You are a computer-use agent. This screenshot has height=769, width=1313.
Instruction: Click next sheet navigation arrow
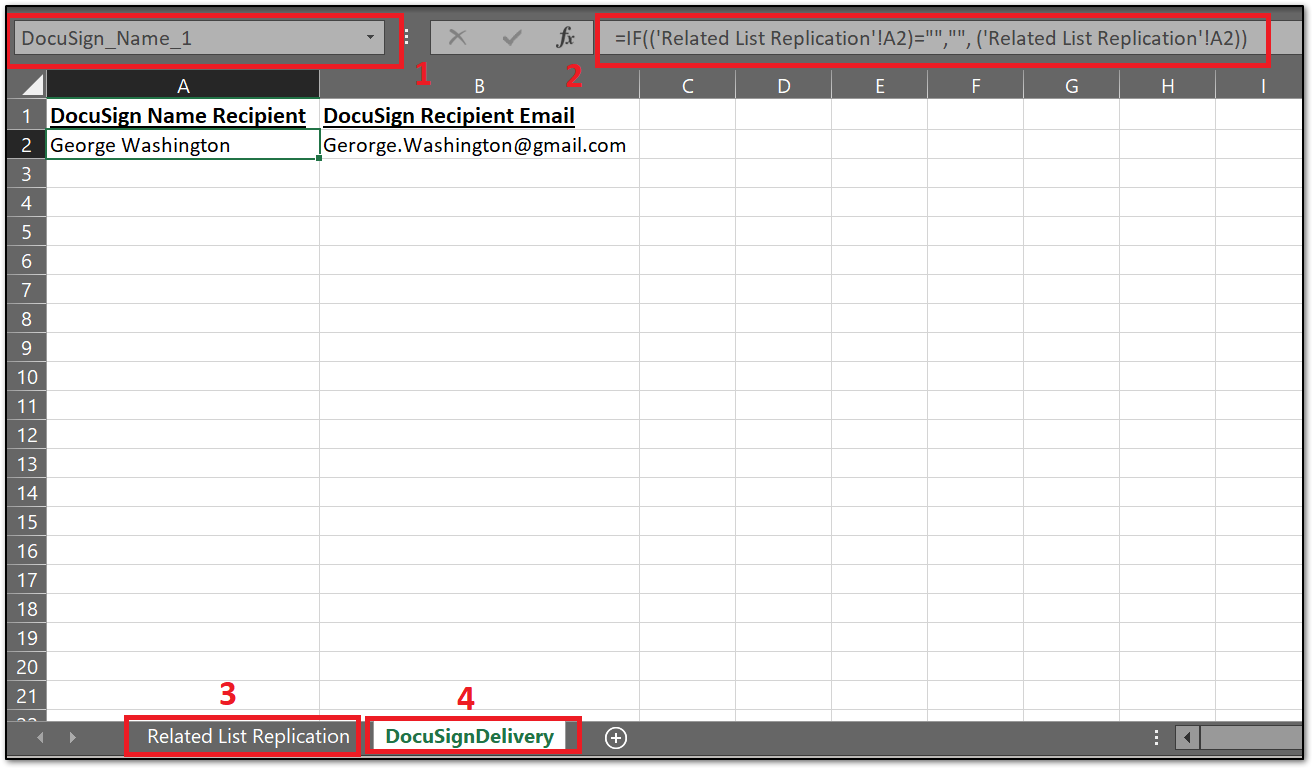click(73, 738)
